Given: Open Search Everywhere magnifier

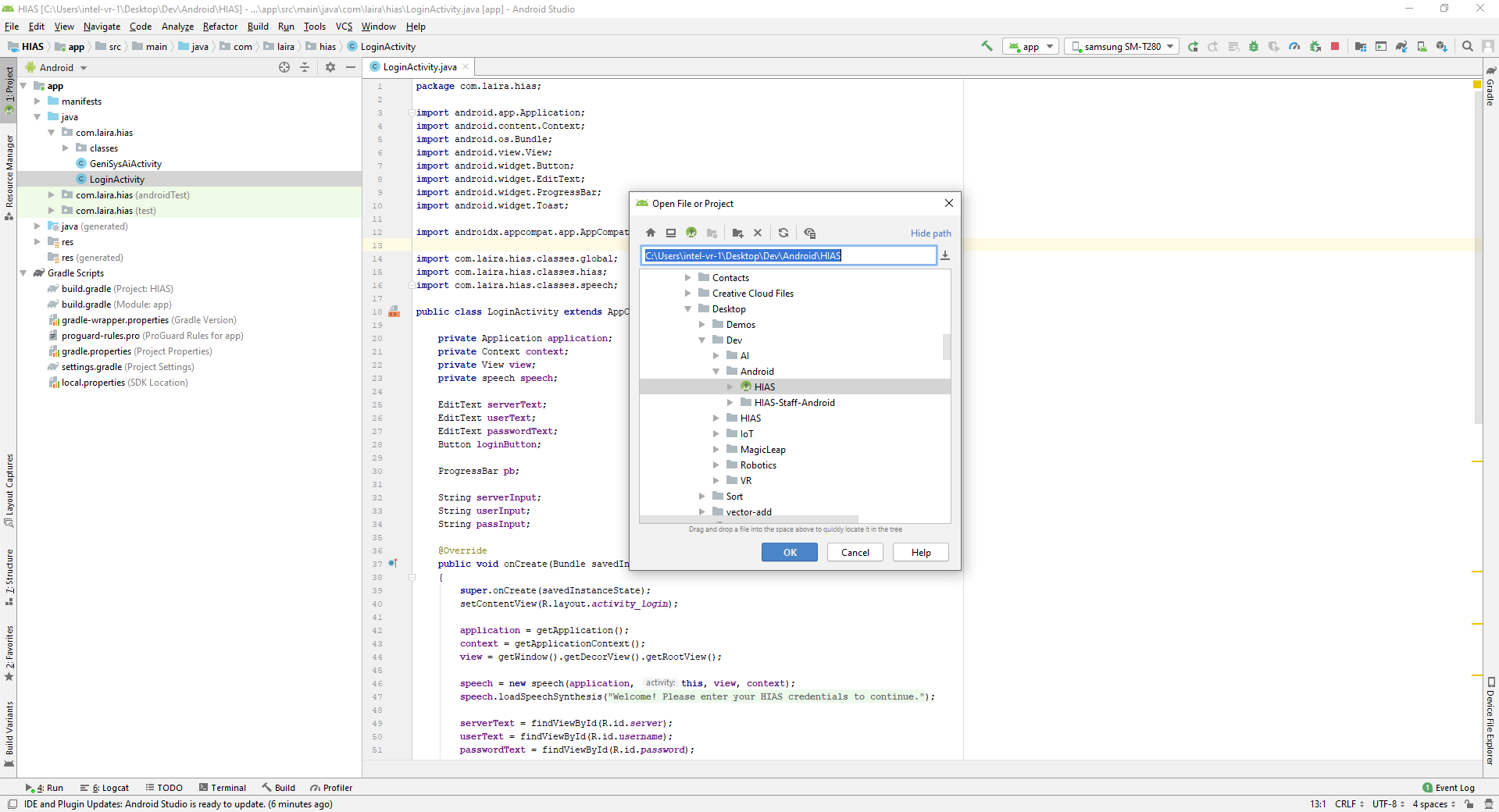Looking at the screenshot, I should point(1468,46).
